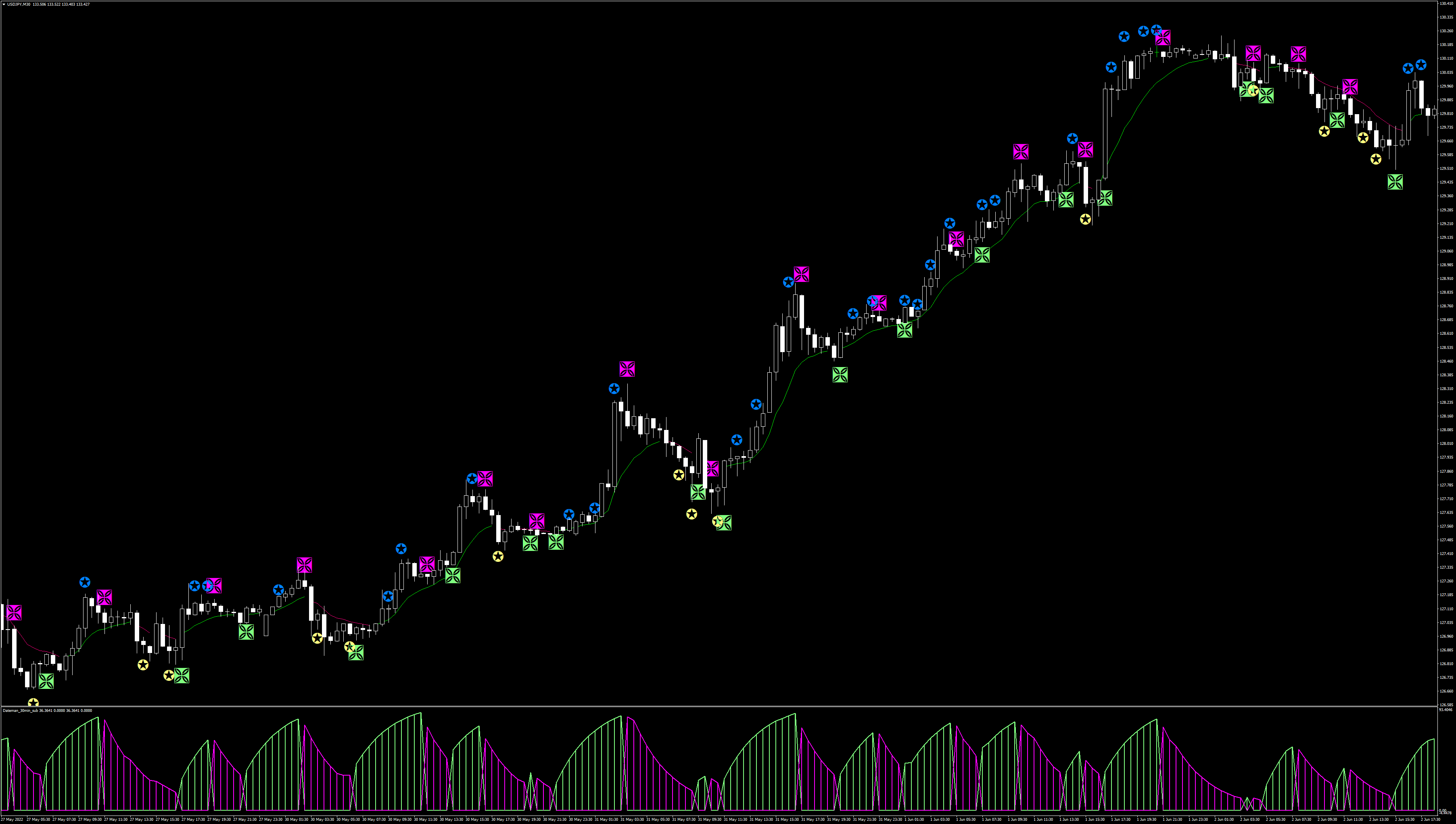Click the 126.585 bottom price label

[1446, 705]
